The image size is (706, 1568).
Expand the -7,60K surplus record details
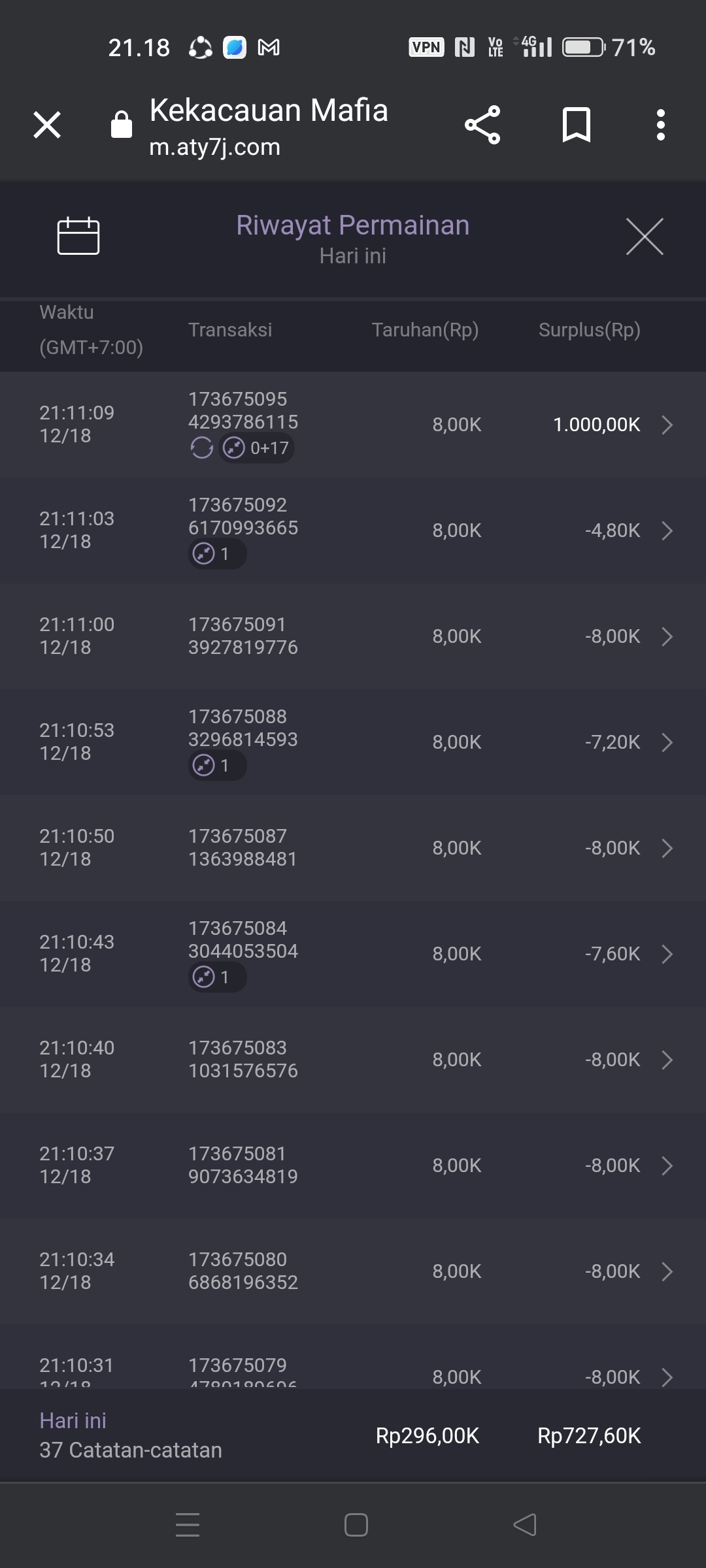tap(667, 954)
